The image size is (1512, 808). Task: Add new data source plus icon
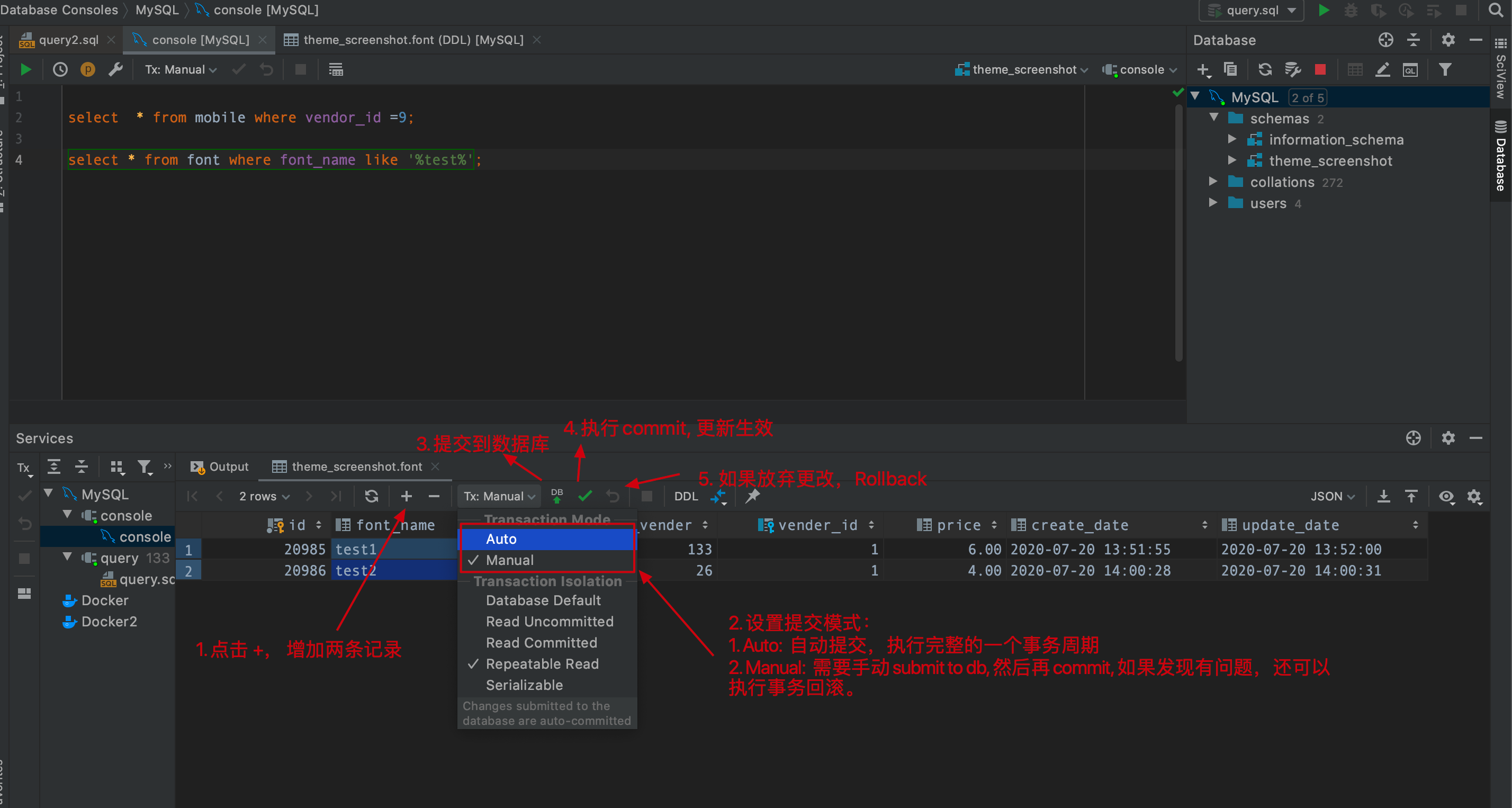point(1203,70)
